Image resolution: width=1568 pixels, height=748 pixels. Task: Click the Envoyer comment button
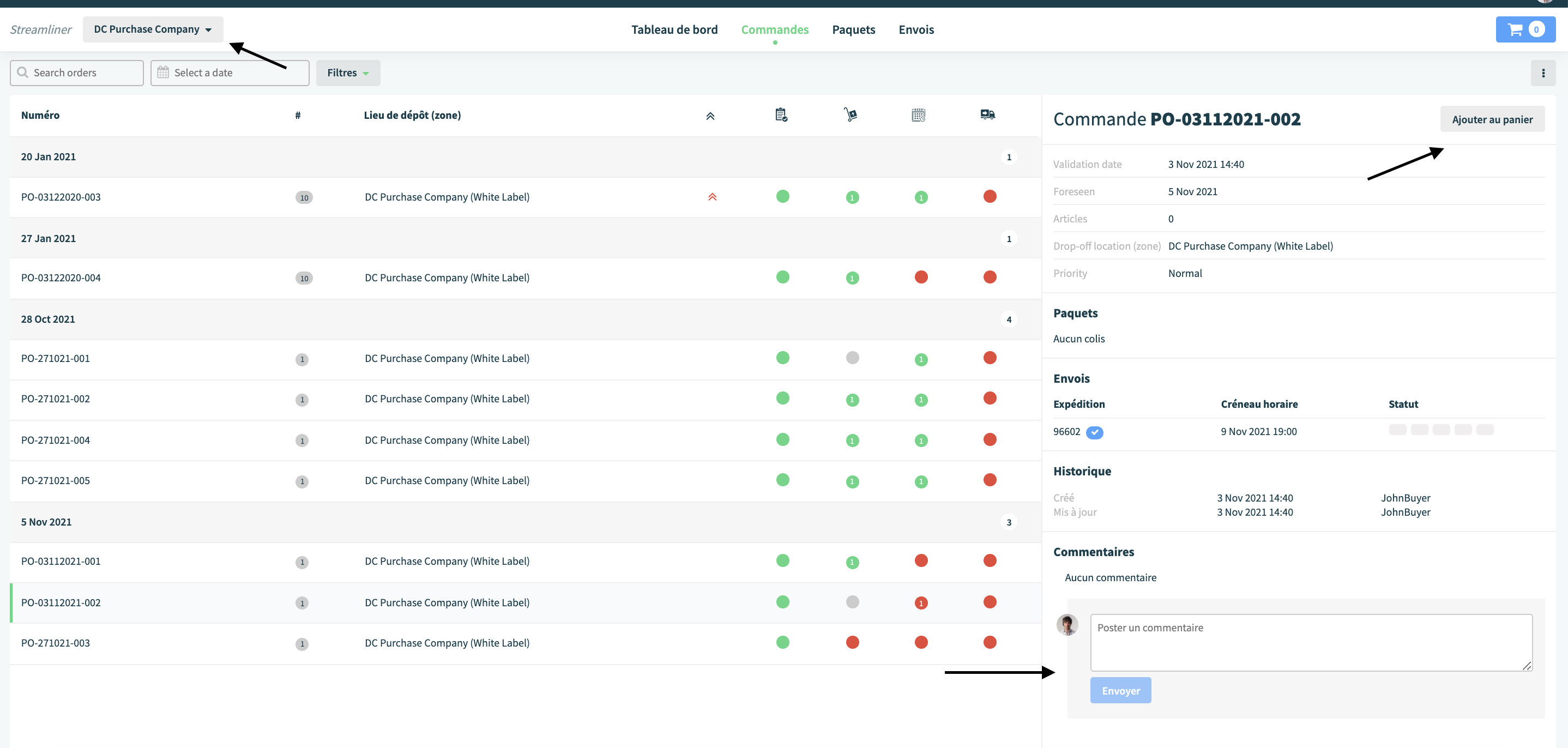[1120, 691]
